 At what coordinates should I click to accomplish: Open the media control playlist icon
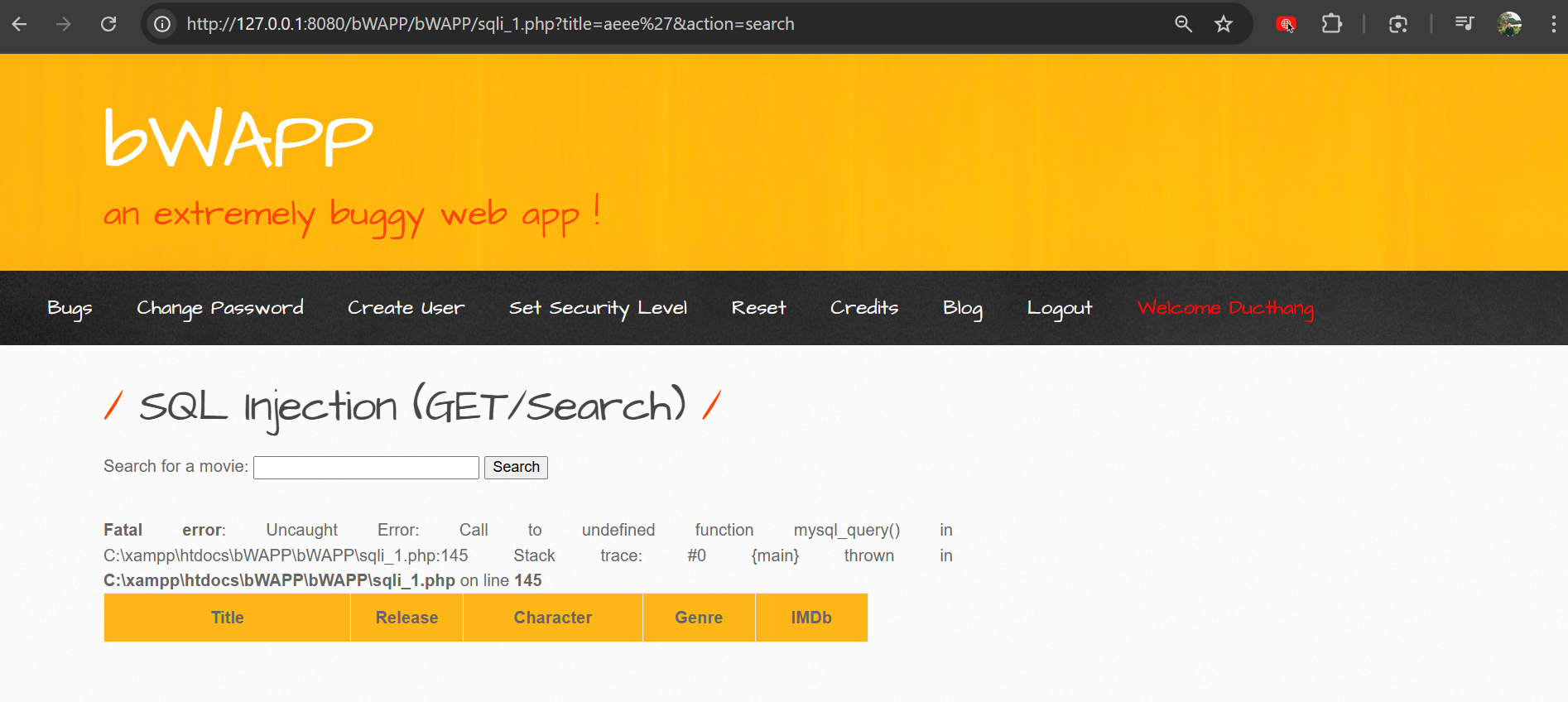pos(1464,24)
